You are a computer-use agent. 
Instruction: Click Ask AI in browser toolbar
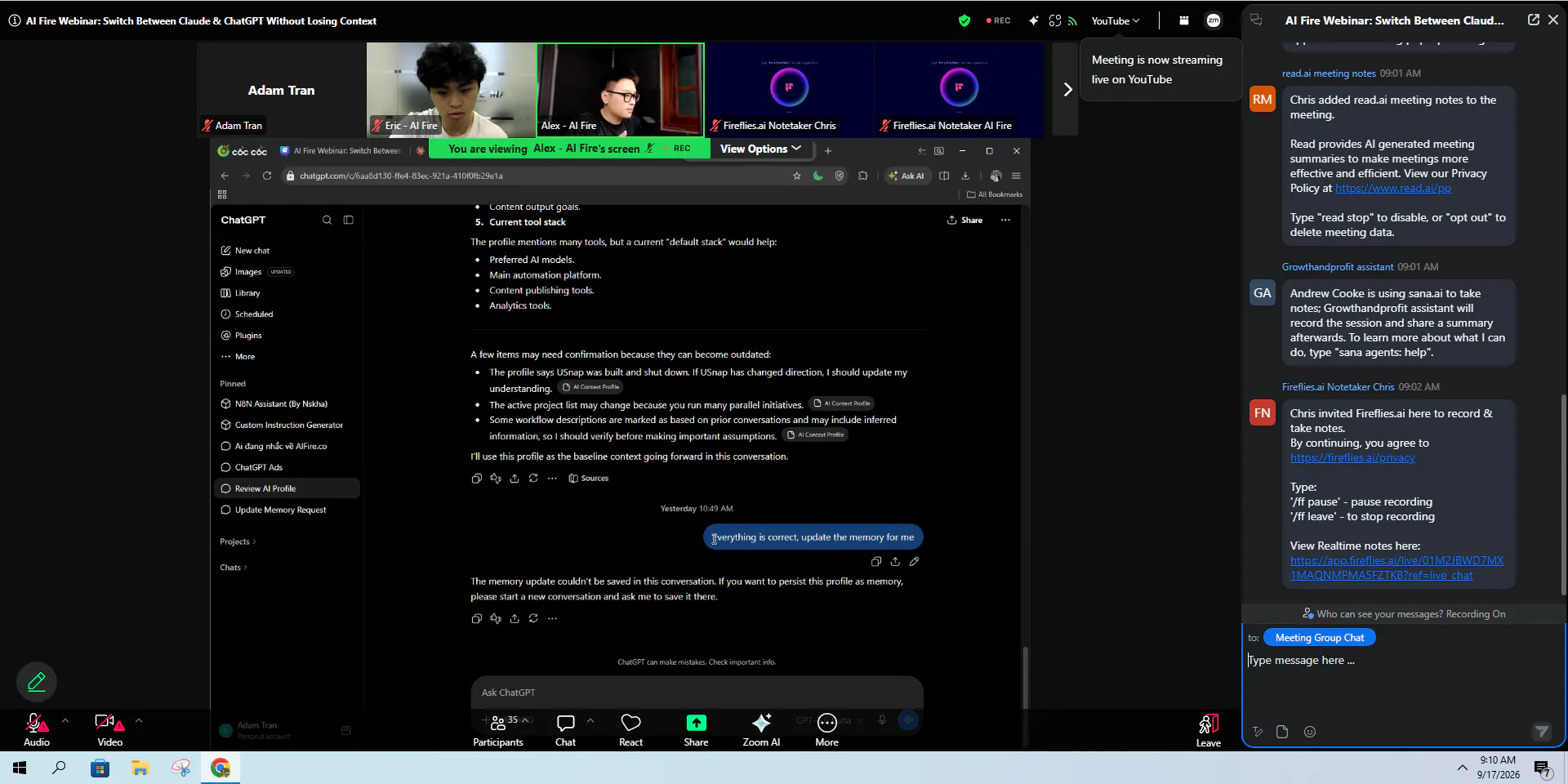click(x=906, y=176)
